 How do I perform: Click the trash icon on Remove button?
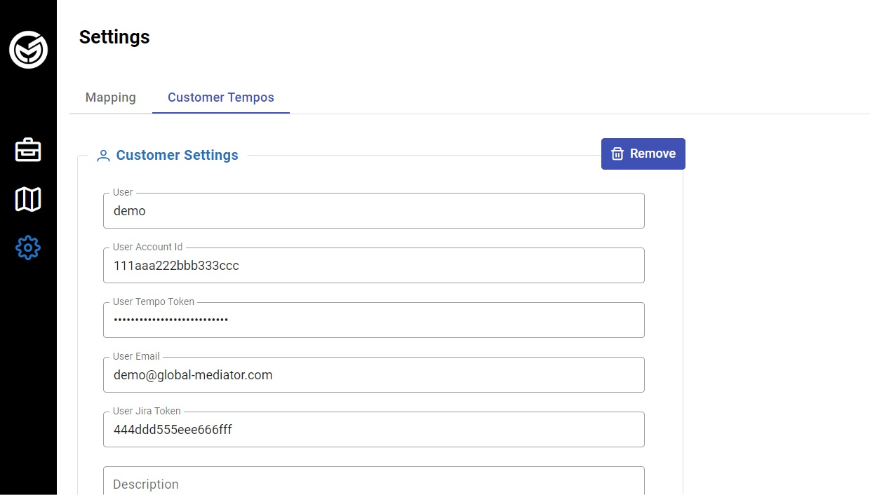coord(618,154)
